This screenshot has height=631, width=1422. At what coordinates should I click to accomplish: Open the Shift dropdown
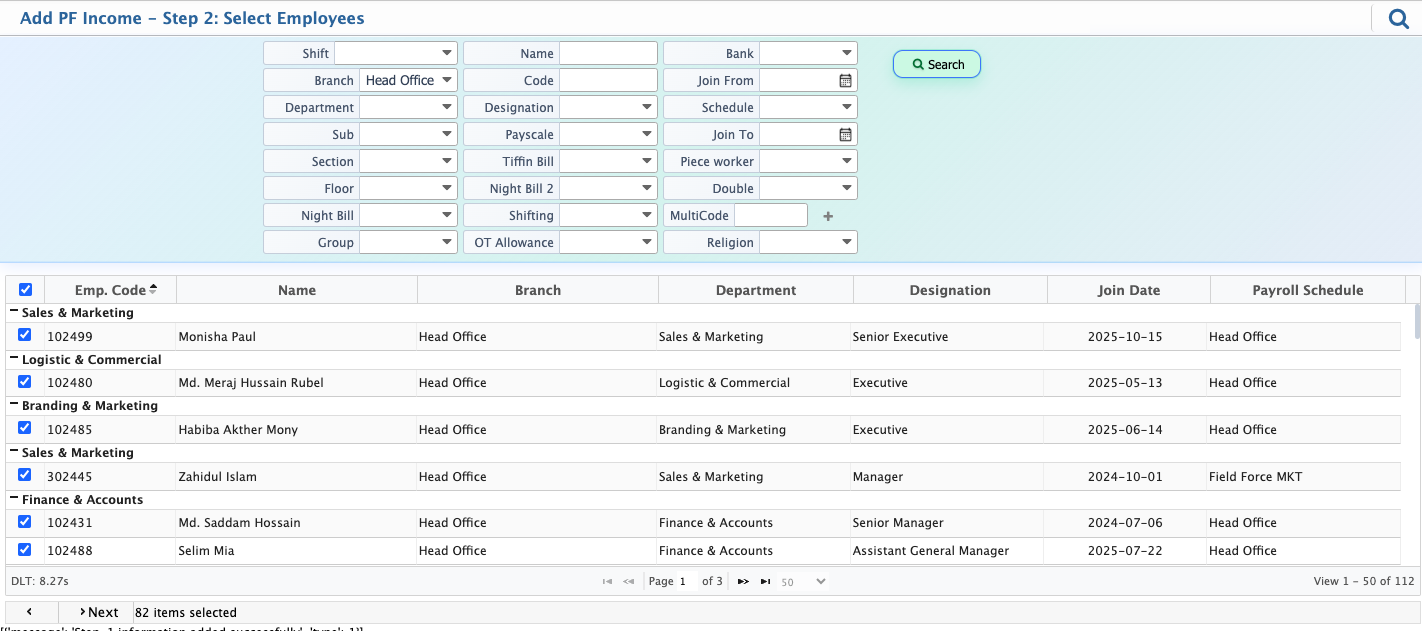coord(396,53)
